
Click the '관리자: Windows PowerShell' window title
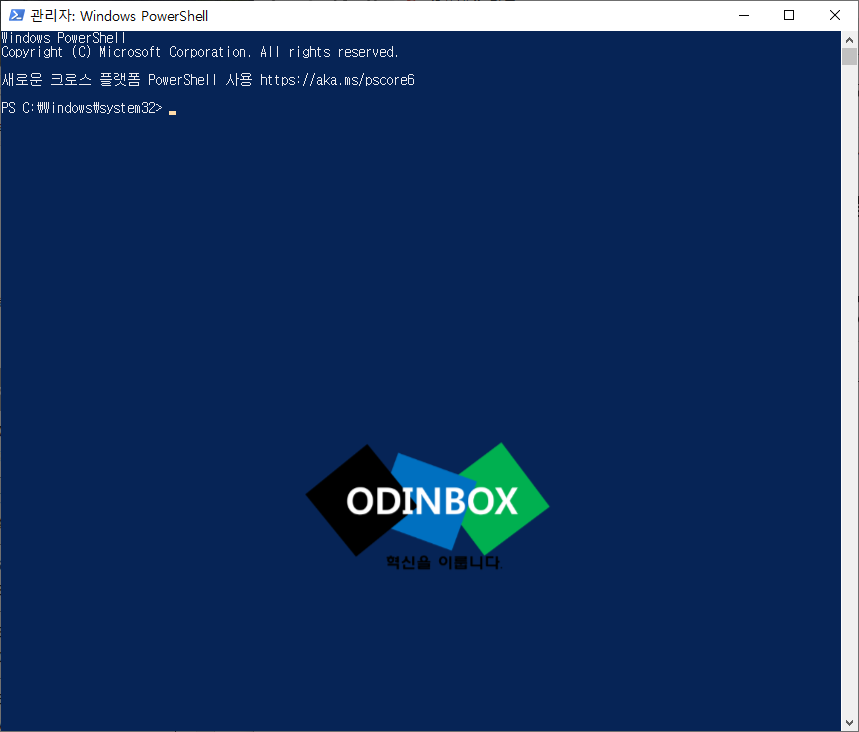click(119, 16)
